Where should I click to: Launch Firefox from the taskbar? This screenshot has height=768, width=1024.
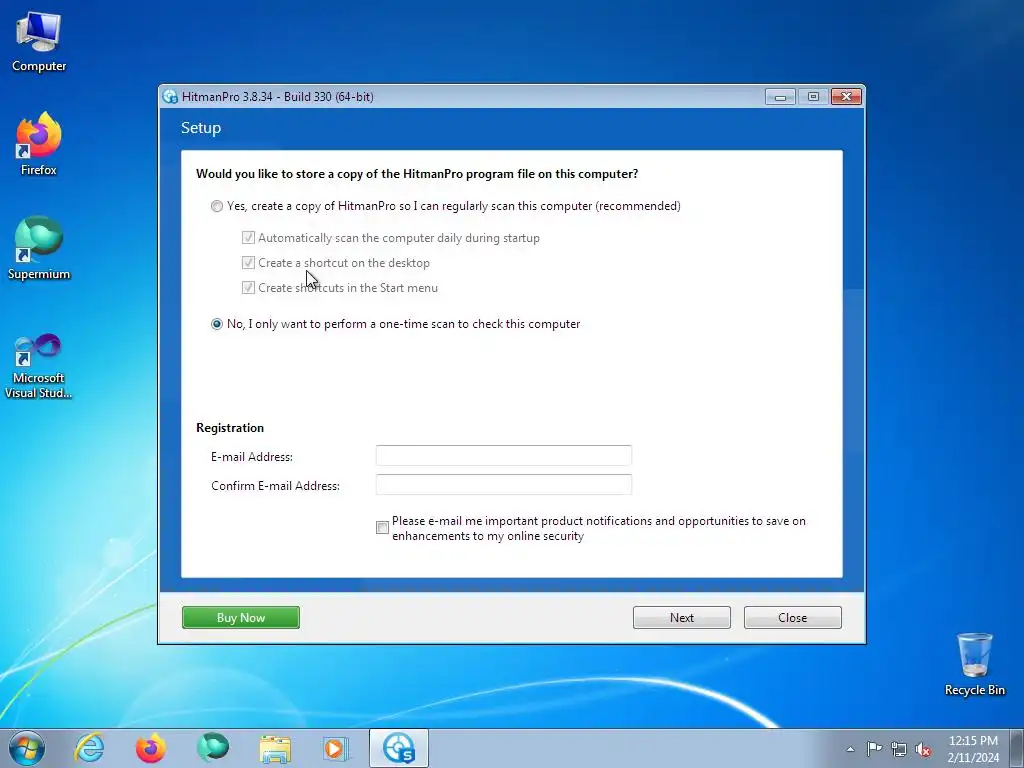151,748
